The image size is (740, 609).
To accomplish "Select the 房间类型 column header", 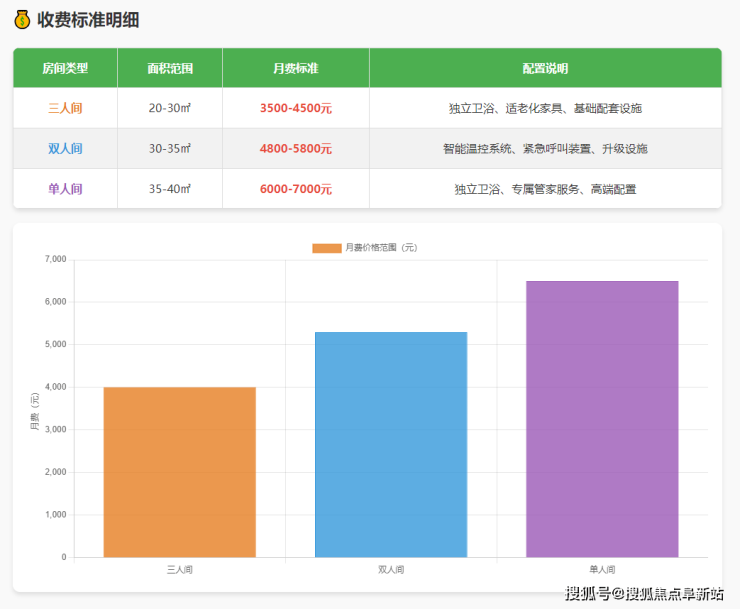I will tap(65, 68).
